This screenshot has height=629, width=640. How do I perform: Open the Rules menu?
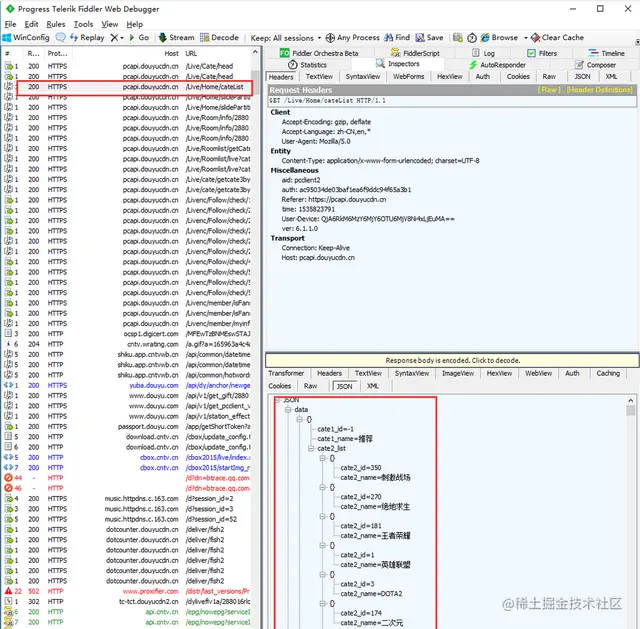pyautogui.click(x=56, y=24)
